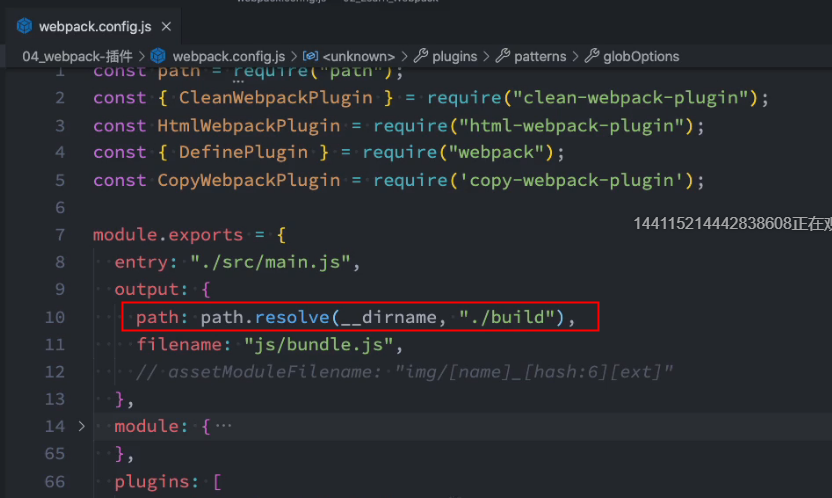
Task: Click the wrench icon before plugins
Action: click(x=421, y=55)
